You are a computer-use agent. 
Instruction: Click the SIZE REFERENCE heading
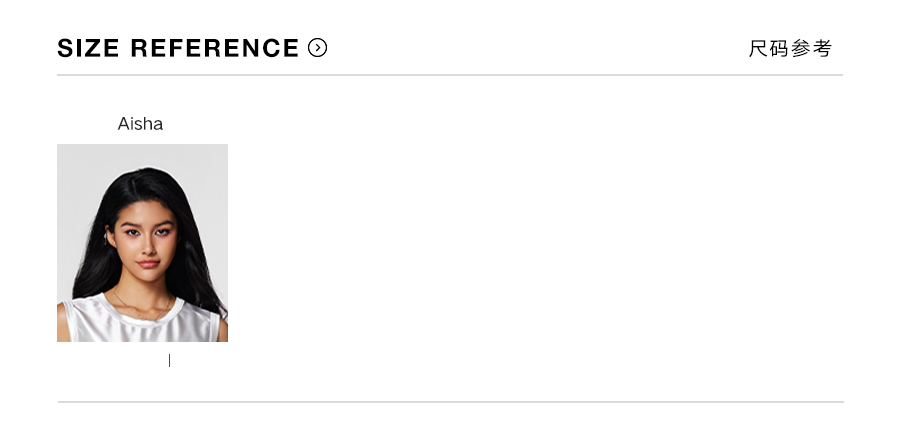pos(178,48)
